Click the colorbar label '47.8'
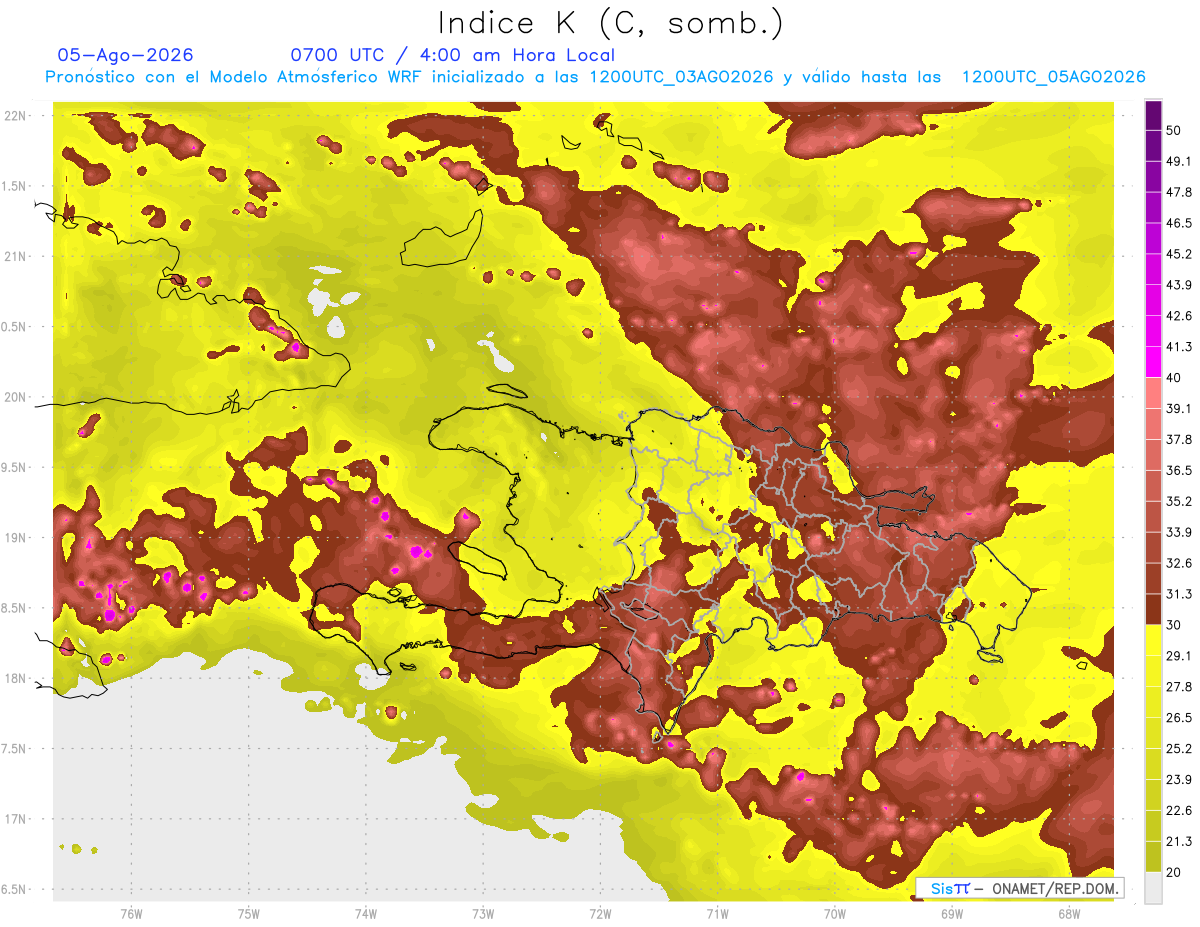This screenshot has width=1200, height=927. pyautogui.click(x=1178, y=191)
